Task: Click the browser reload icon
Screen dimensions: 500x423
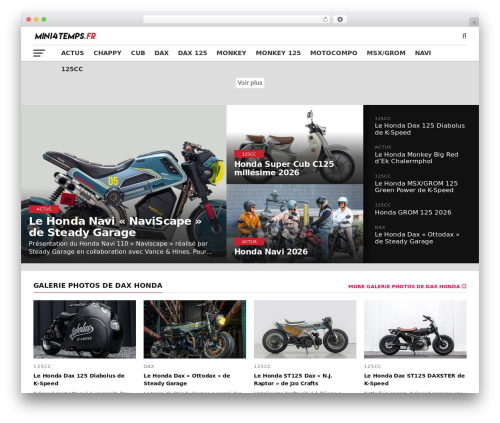Action: tap(325, 20)
